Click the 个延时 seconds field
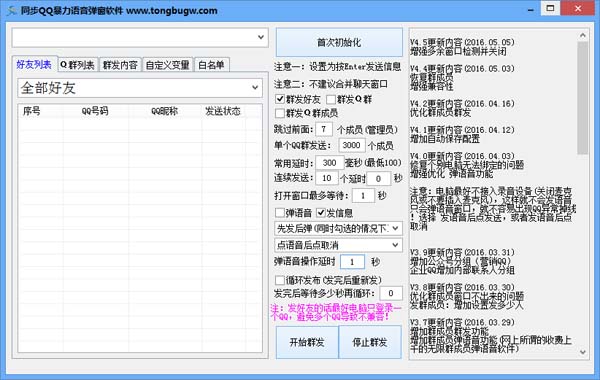Image resolution: width=600 pixels, height=380 pixels. 378,178
